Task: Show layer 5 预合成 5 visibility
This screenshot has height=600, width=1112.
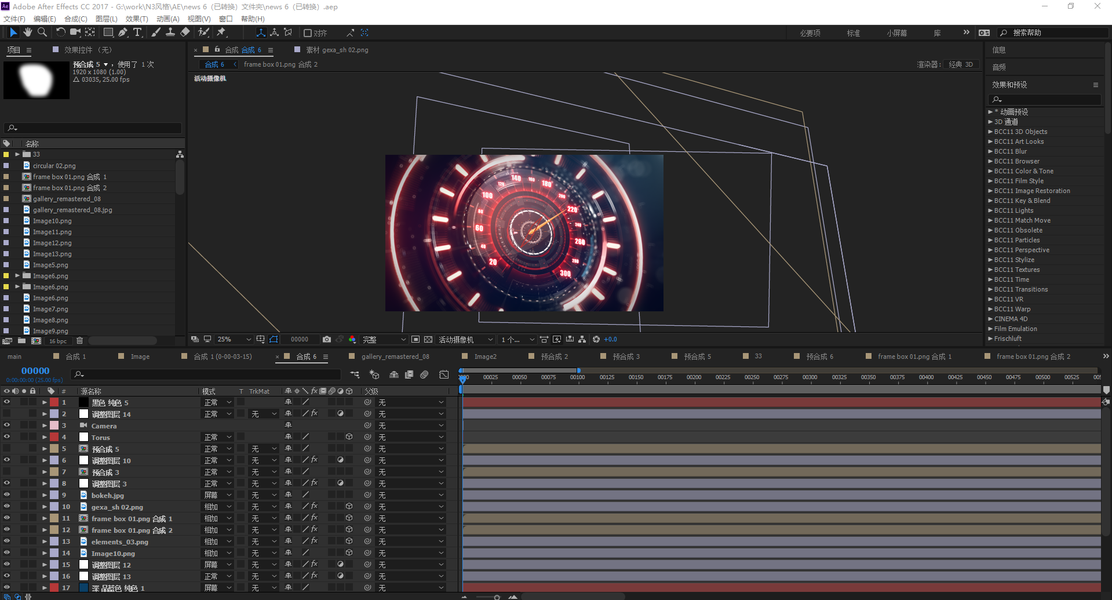Action: 7,449
